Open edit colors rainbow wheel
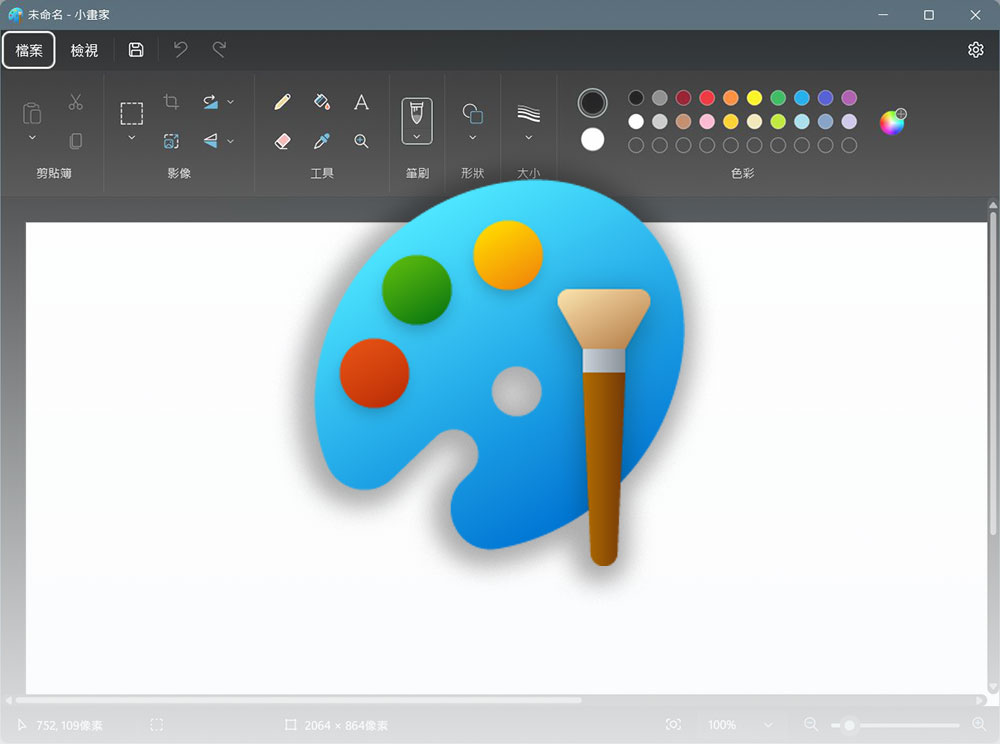The image size is (1000, 744). pyautogui.click(x=892, y=122)
